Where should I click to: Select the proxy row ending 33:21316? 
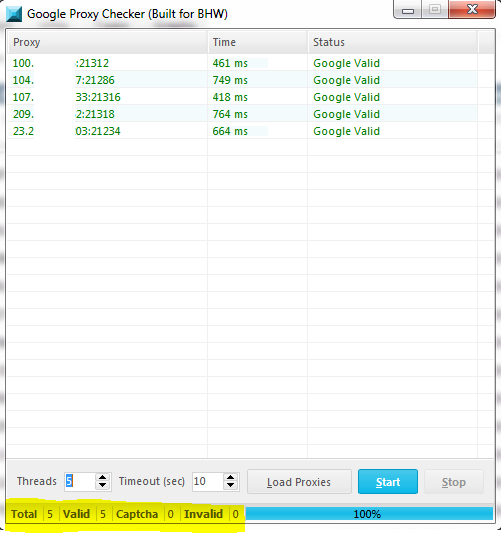242,97
